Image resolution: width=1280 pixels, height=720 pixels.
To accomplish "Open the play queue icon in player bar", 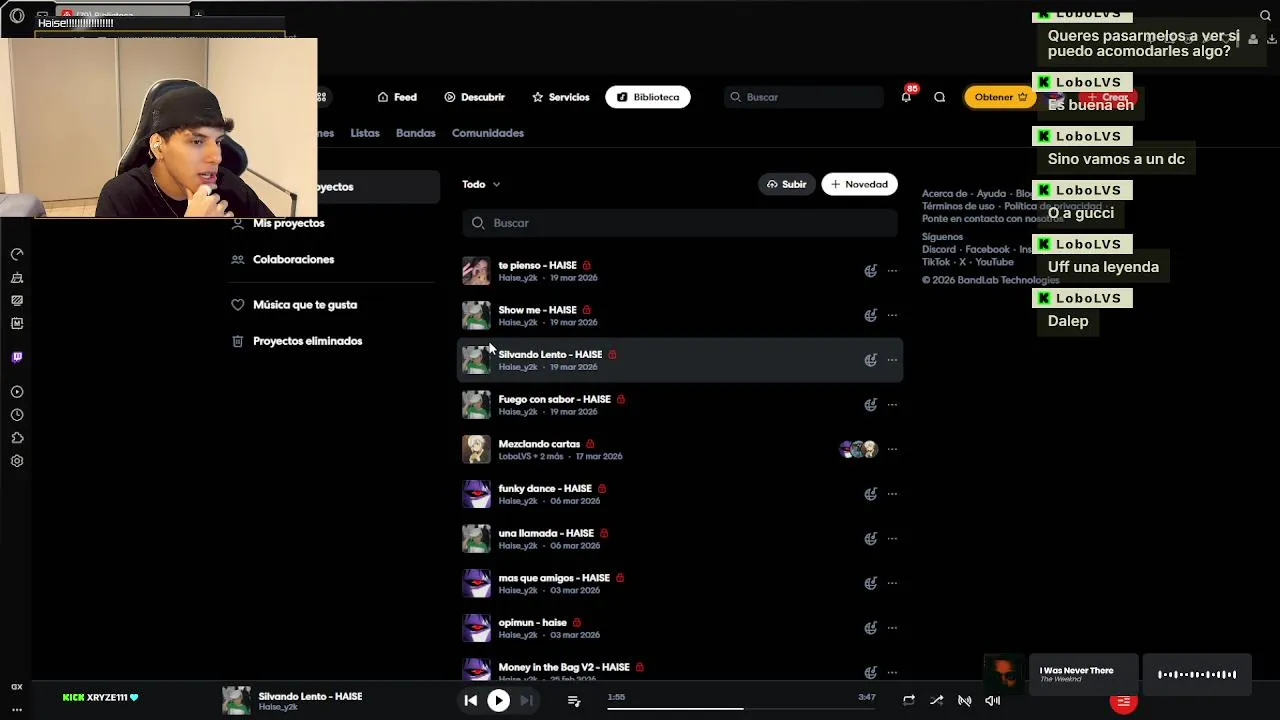I will 574,701.
